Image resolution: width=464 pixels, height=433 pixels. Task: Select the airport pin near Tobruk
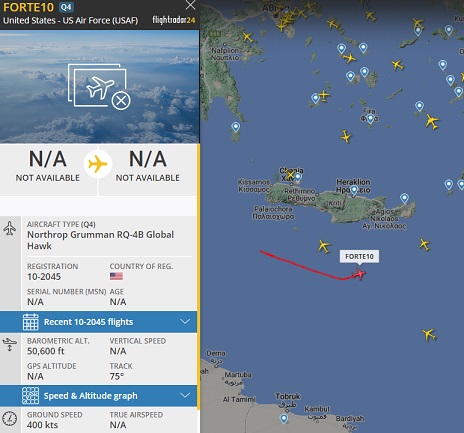284,418
